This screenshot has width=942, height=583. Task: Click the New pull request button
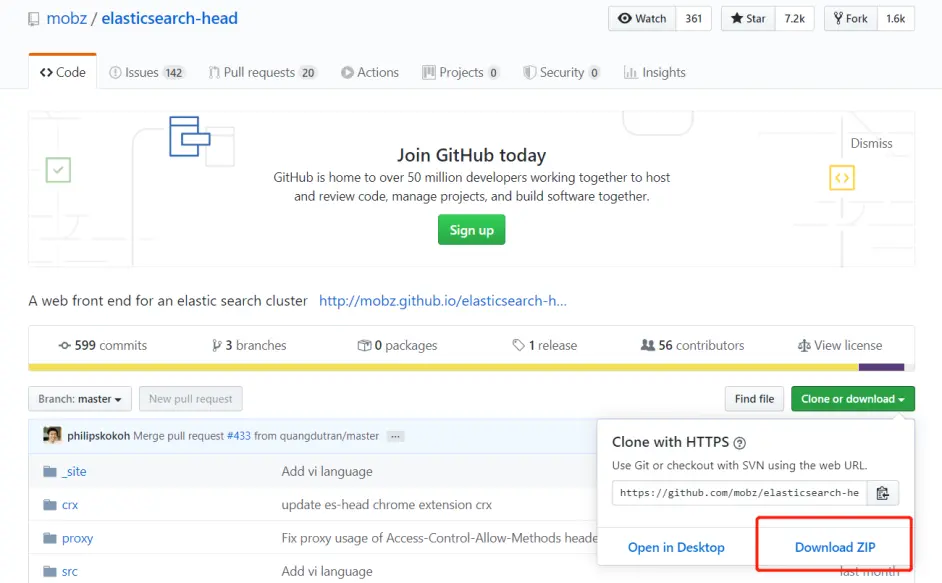[x=190, y=399]
